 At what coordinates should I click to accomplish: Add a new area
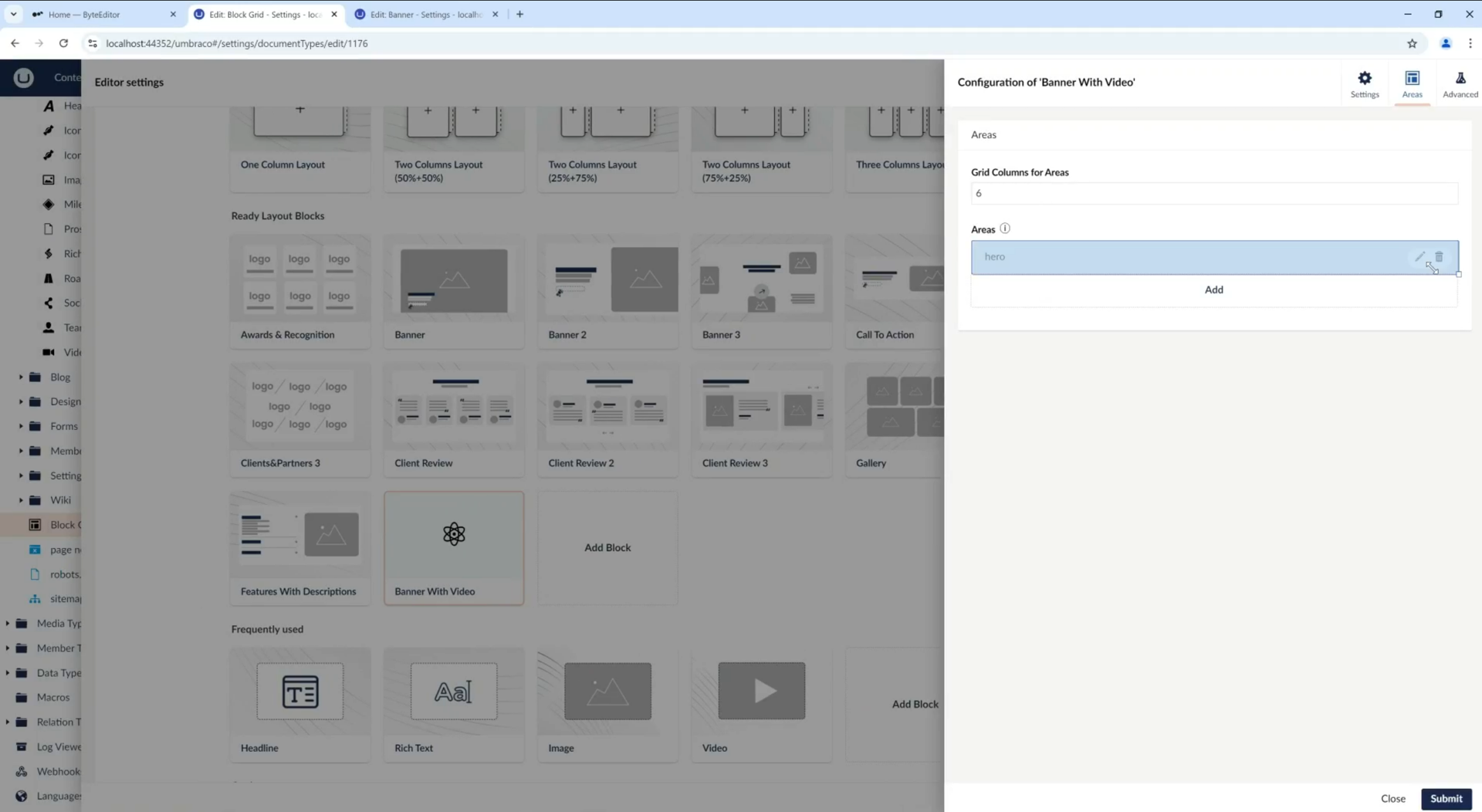click(x=1213, y=289)
